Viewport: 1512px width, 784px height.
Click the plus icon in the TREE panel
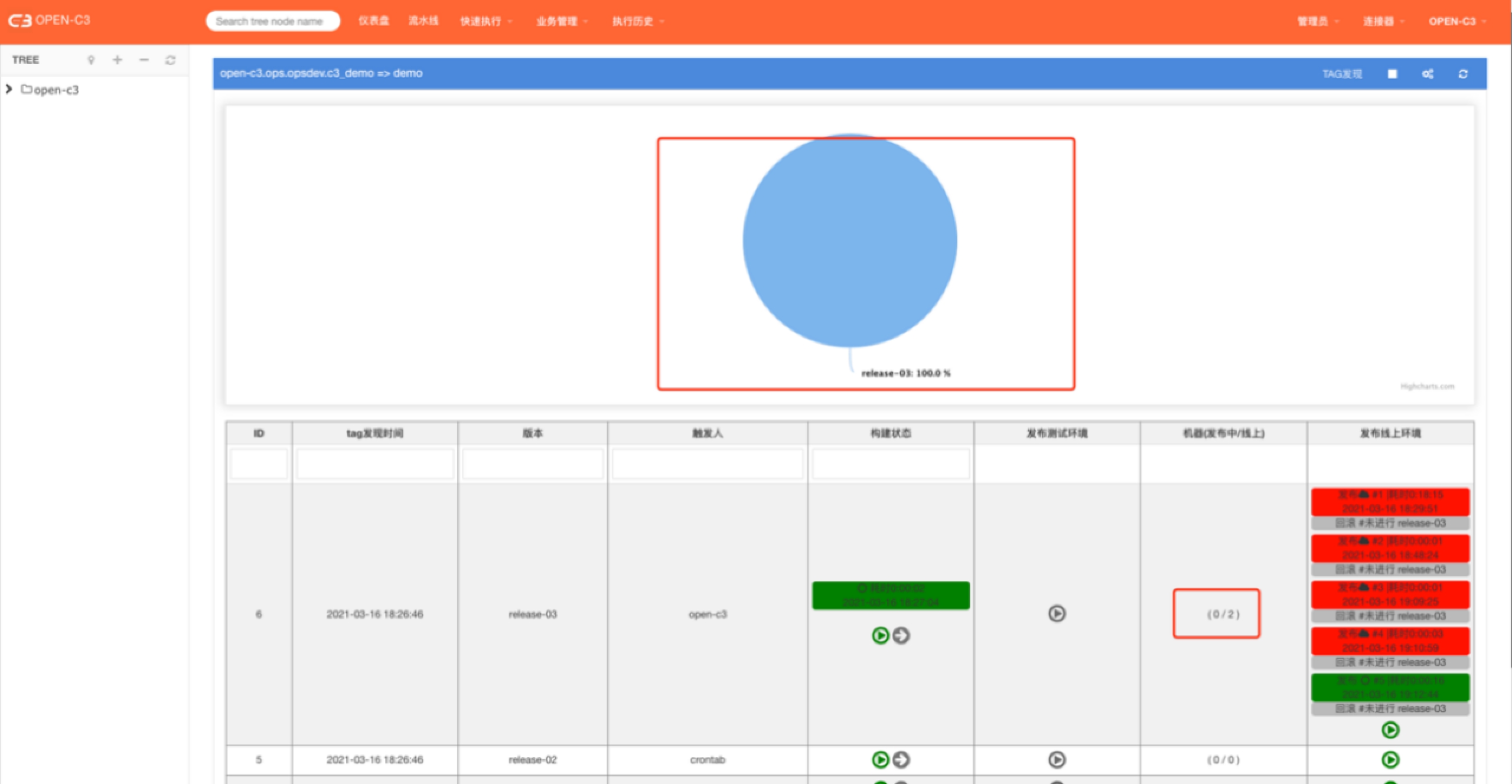point(118,60)
